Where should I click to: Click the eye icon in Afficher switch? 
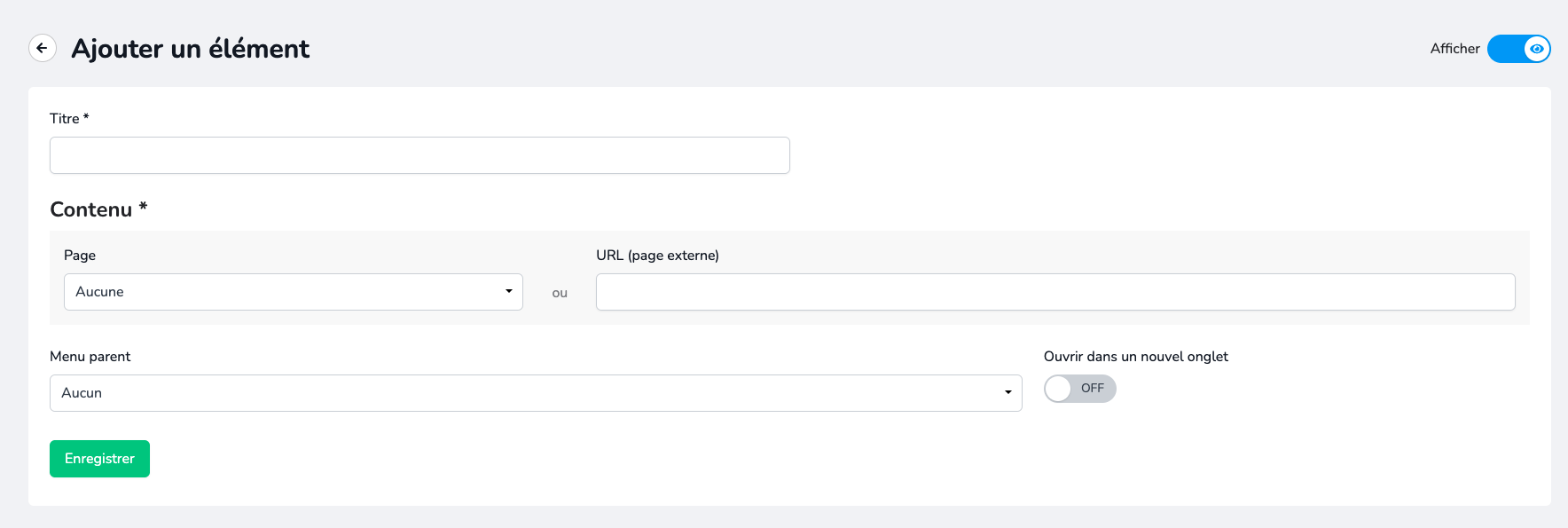coord(1537,49)
